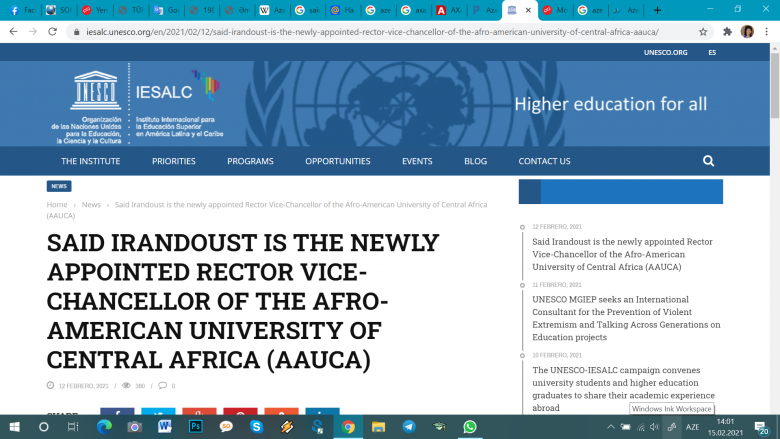Open the Windows notification center

[x=762, y=428]
